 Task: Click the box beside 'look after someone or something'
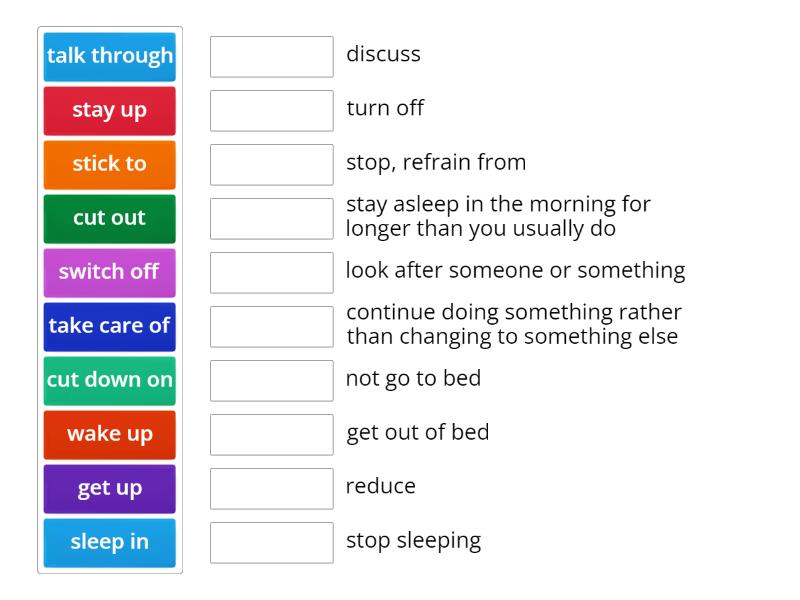[x=272, y=272]
